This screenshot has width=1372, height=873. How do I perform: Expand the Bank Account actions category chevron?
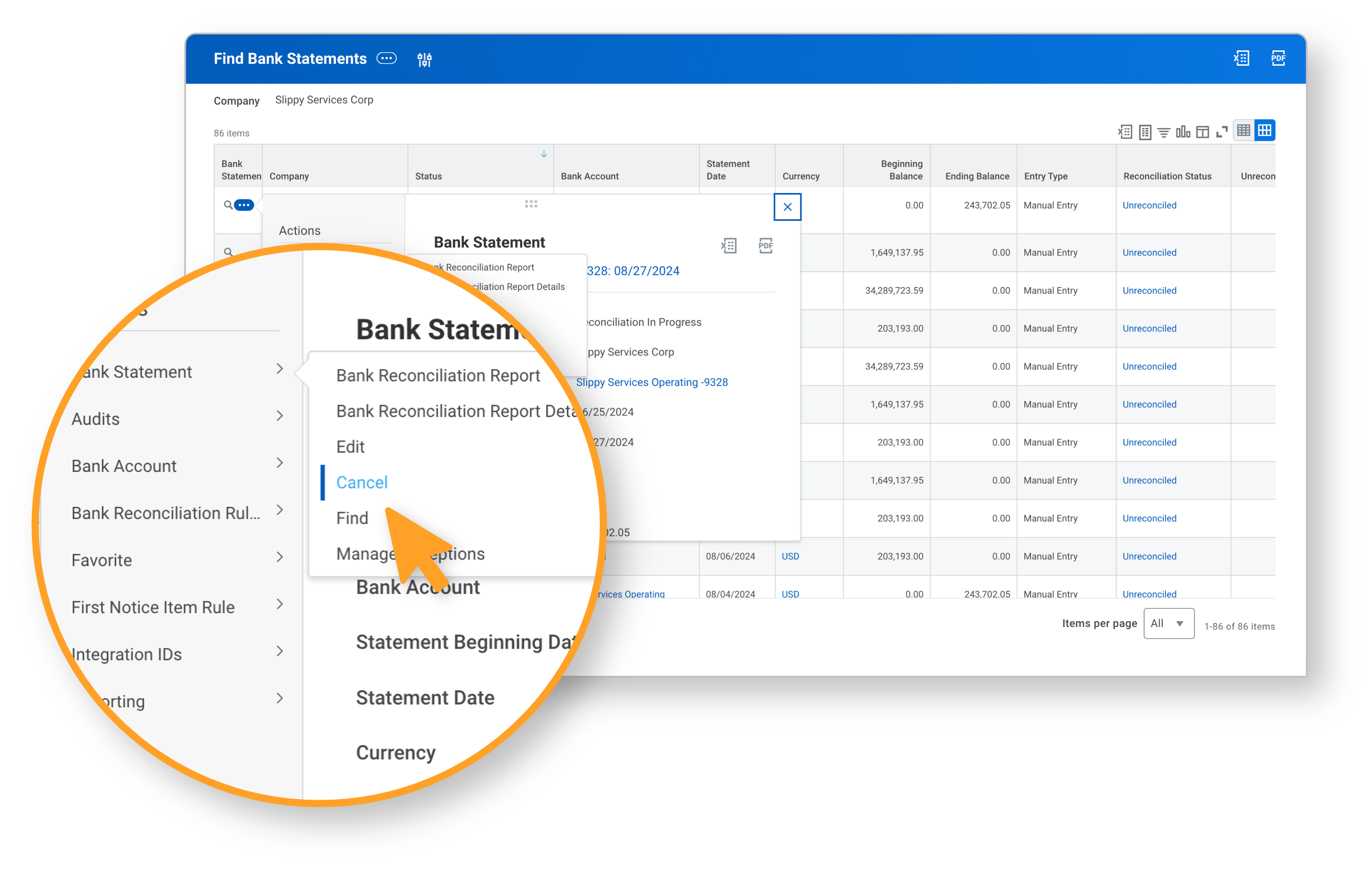pos(280,463)
